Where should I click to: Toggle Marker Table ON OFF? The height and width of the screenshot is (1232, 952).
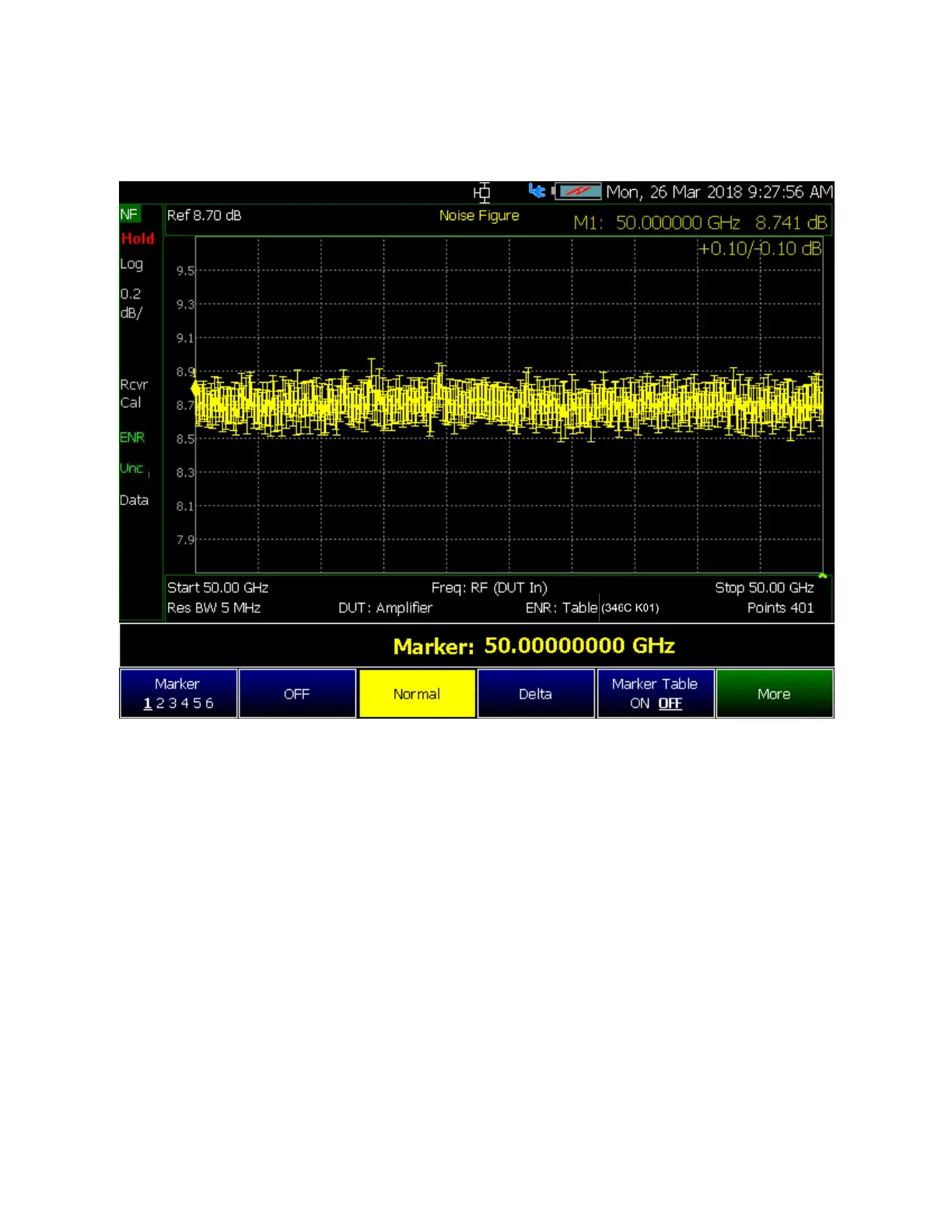tap(656, 694)
